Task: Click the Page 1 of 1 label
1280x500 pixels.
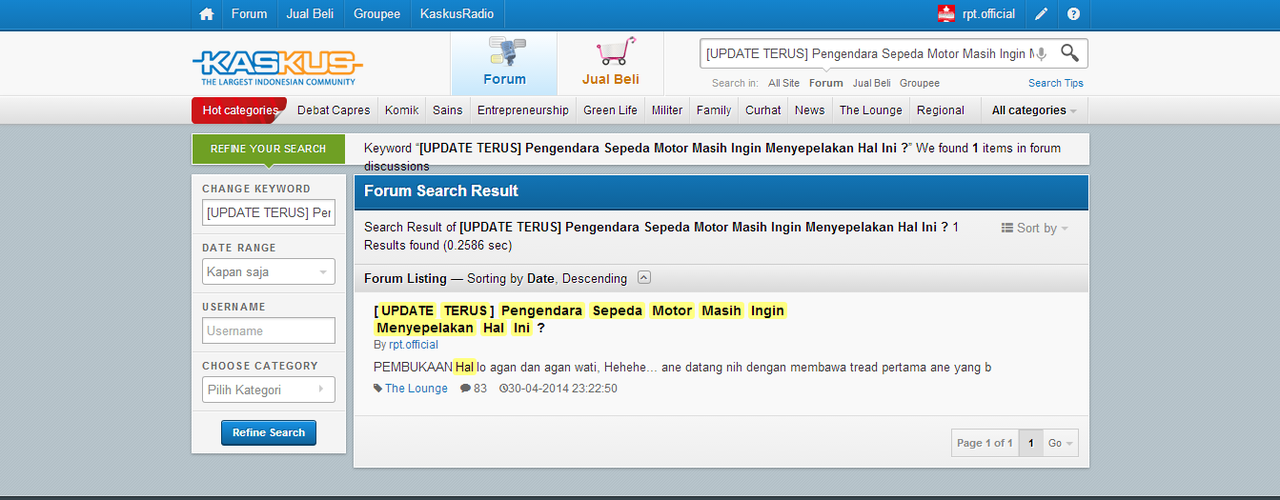Action: [985, 443]
